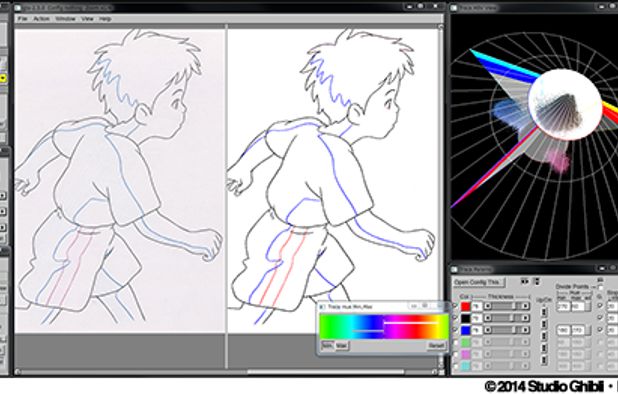This screenshot has width=618, height=394.
Task: Click the blue row hue min field
Action: 564,330
